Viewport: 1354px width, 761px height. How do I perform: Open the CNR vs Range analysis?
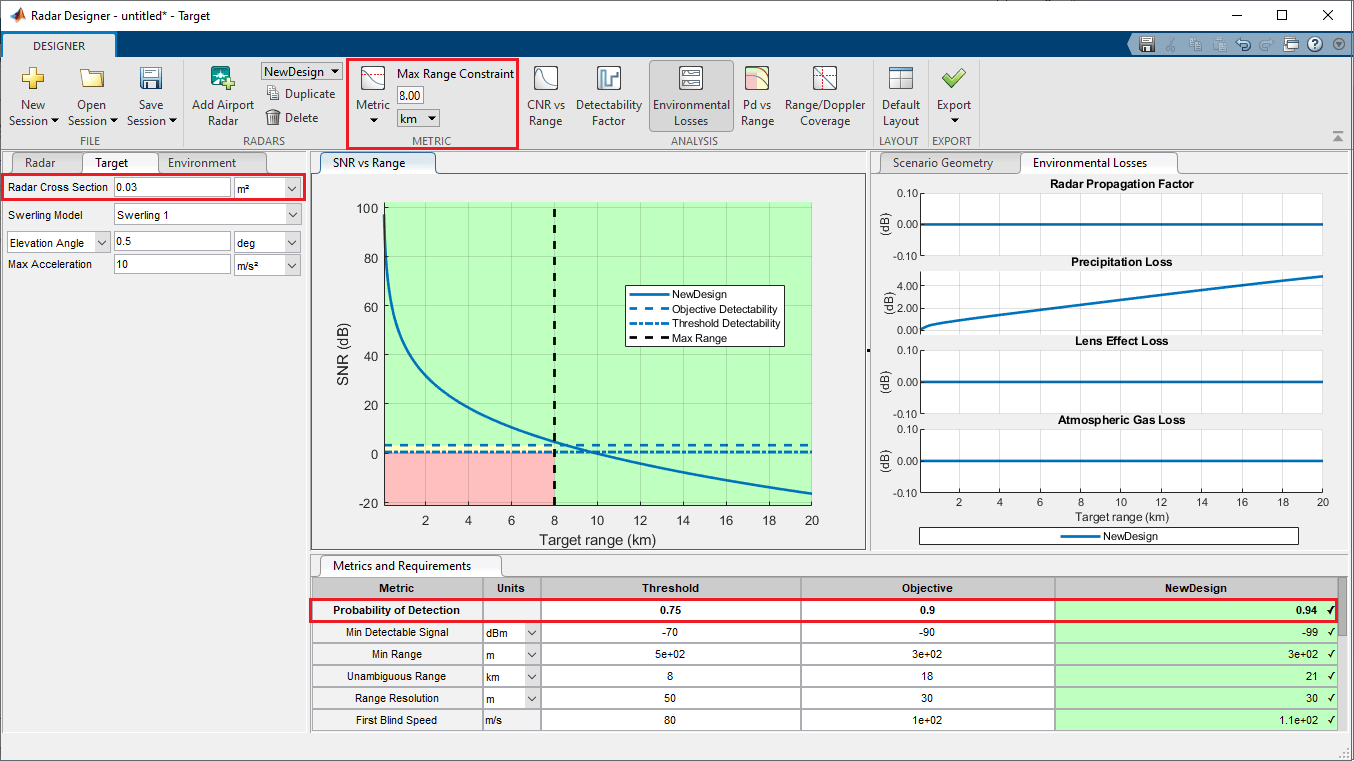coord(546,80)
